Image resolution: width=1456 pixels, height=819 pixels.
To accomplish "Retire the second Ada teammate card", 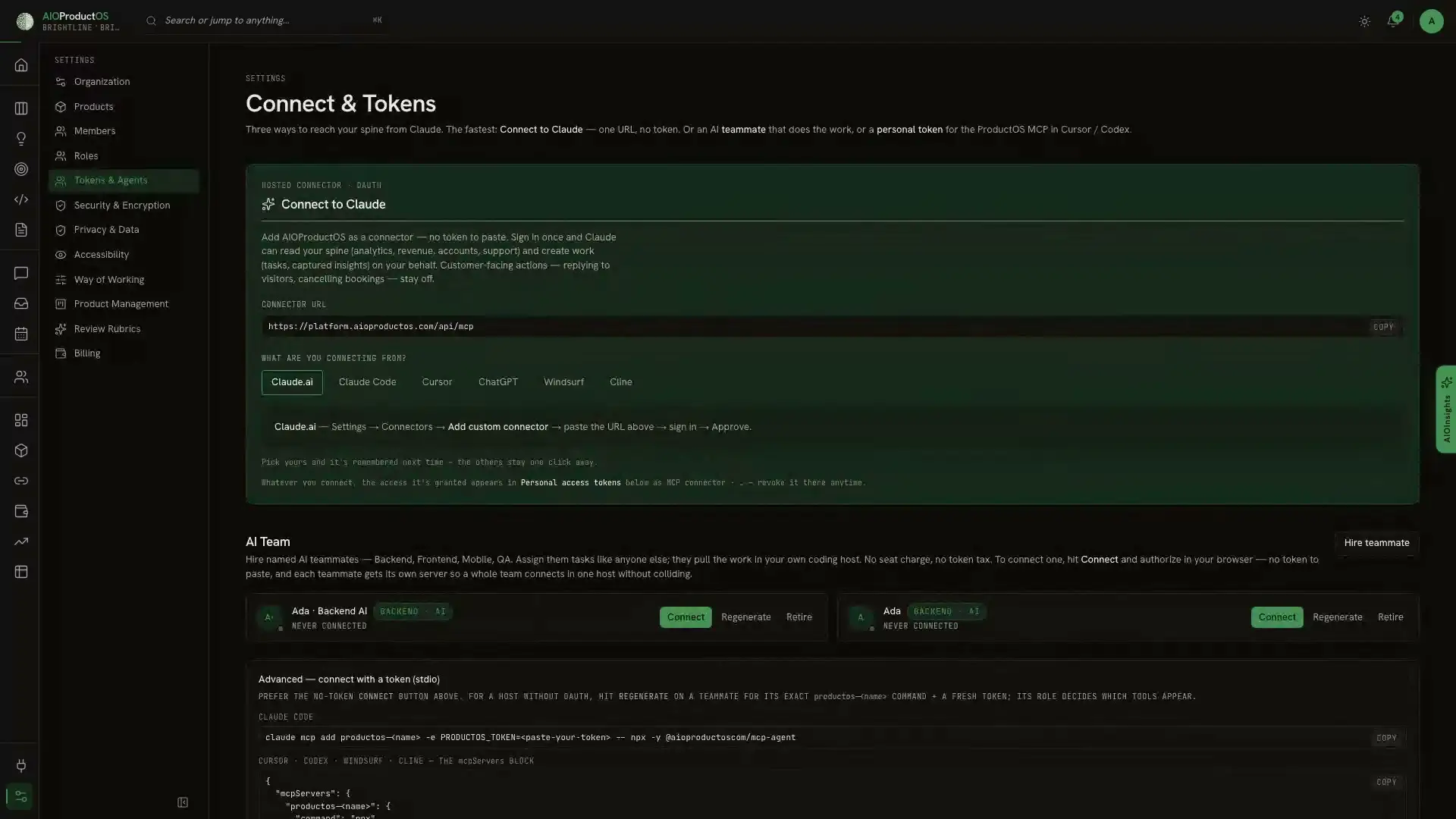I will tap(1390, 617).
